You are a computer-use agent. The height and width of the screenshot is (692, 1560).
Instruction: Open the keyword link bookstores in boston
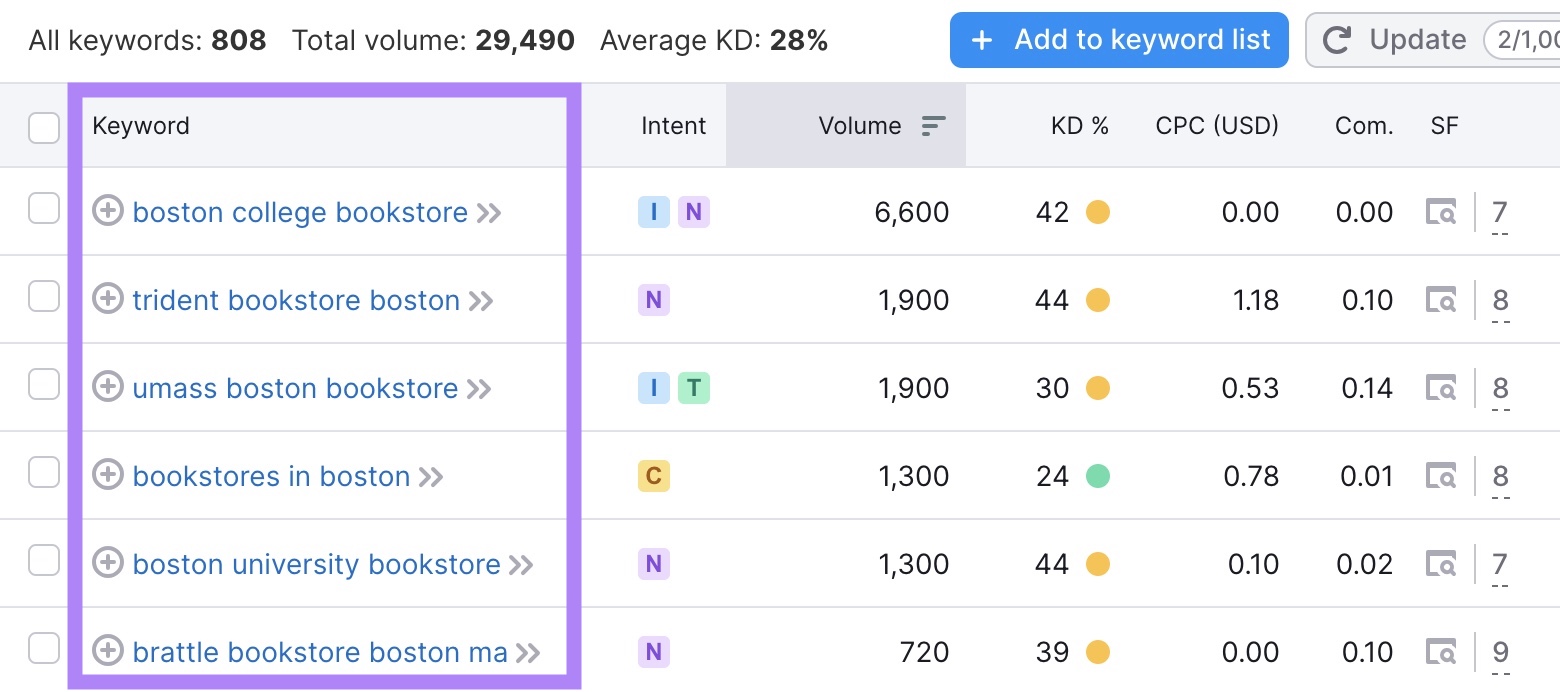tap(272, 476)
